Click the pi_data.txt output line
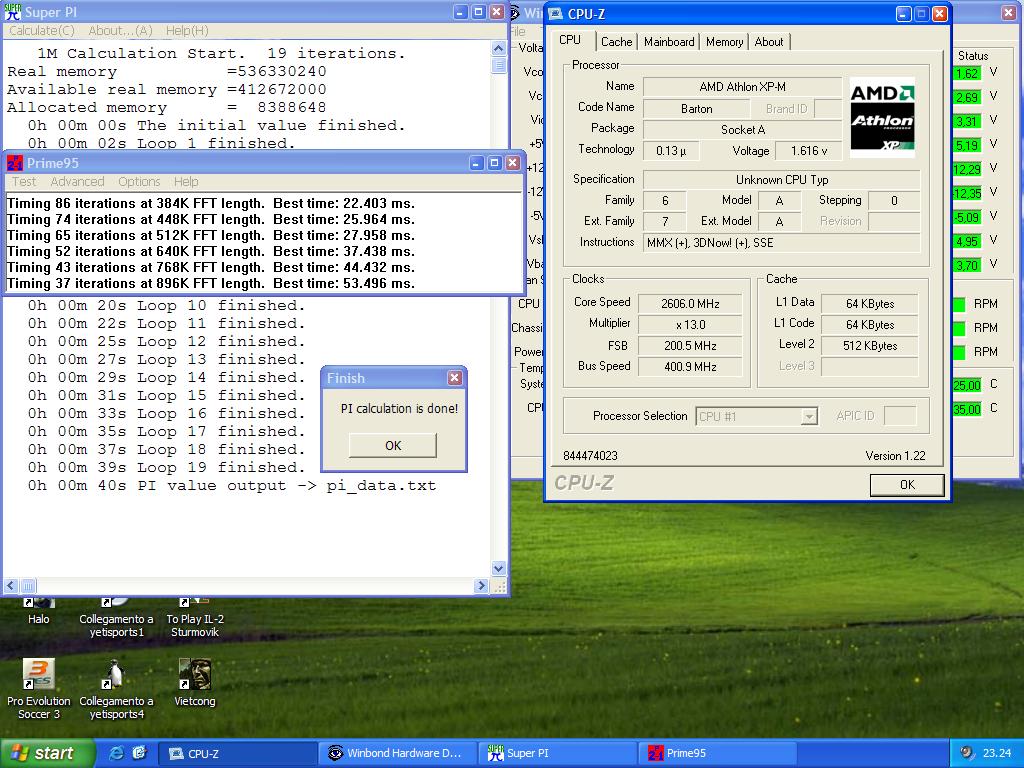Viewport: 1024px width, 768px height. click(x=232, y=486)
